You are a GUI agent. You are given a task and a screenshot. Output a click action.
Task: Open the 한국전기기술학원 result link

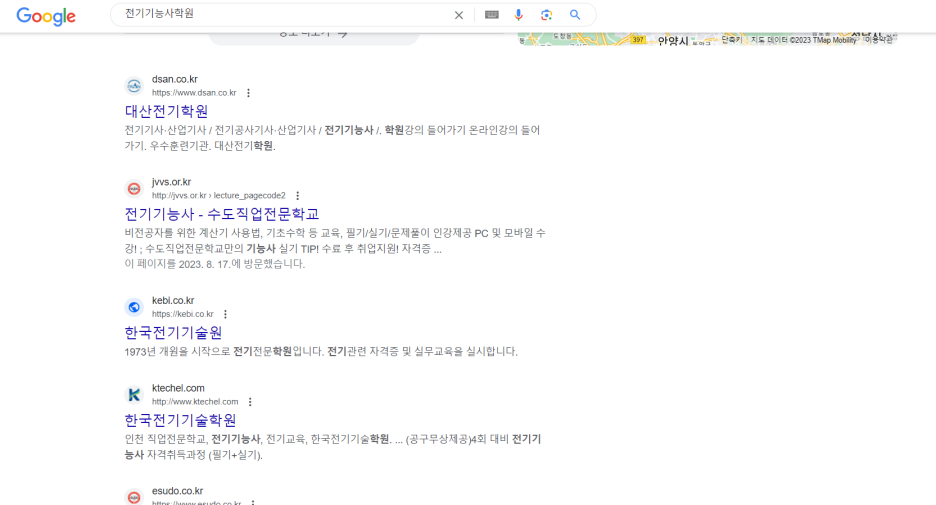180,420
